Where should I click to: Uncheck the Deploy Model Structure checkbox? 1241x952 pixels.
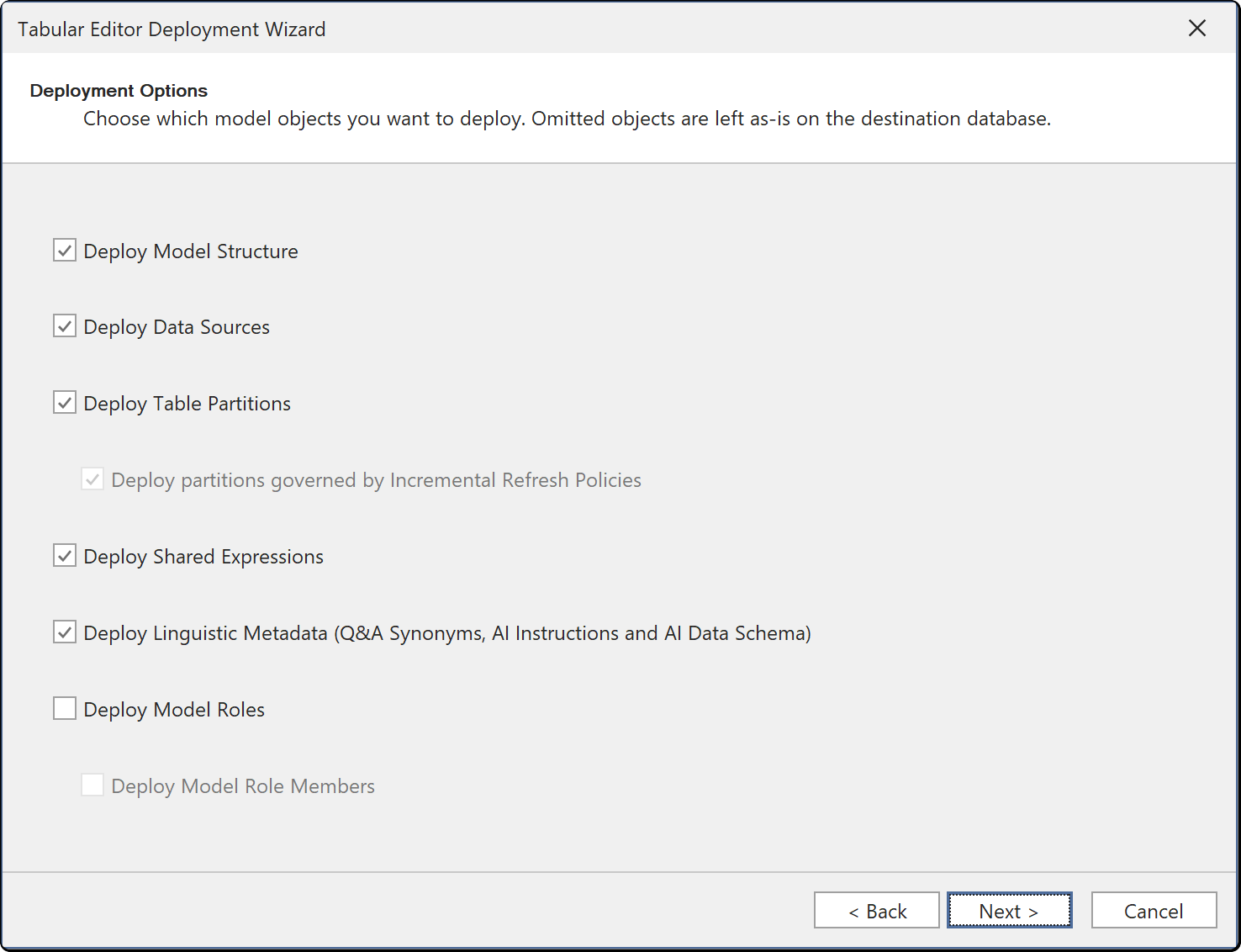(x=65, y=251)
